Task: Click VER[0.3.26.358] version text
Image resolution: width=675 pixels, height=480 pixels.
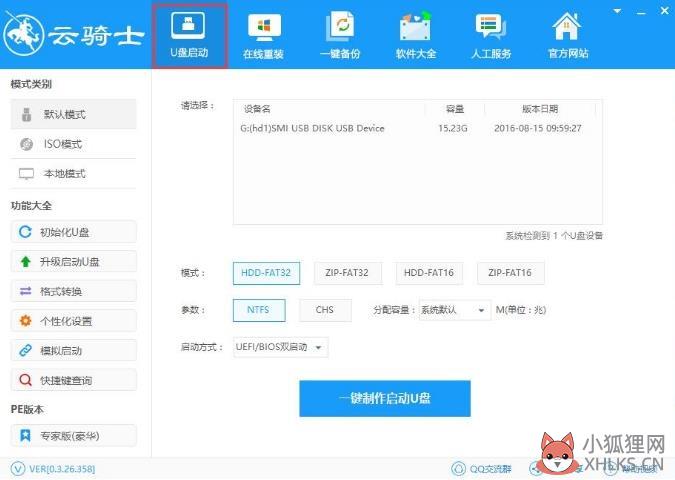Action: (62, 469)
